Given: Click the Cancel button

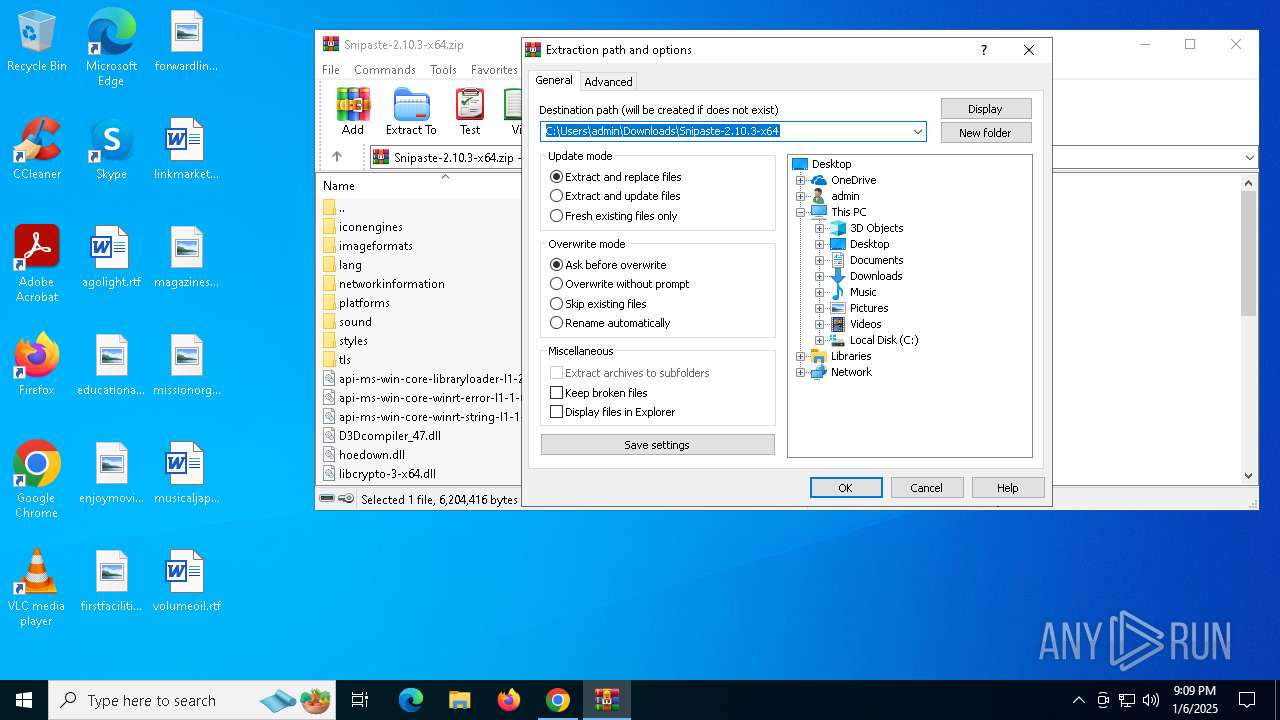Looking at the screenshot, I should (x=926, y=488).
